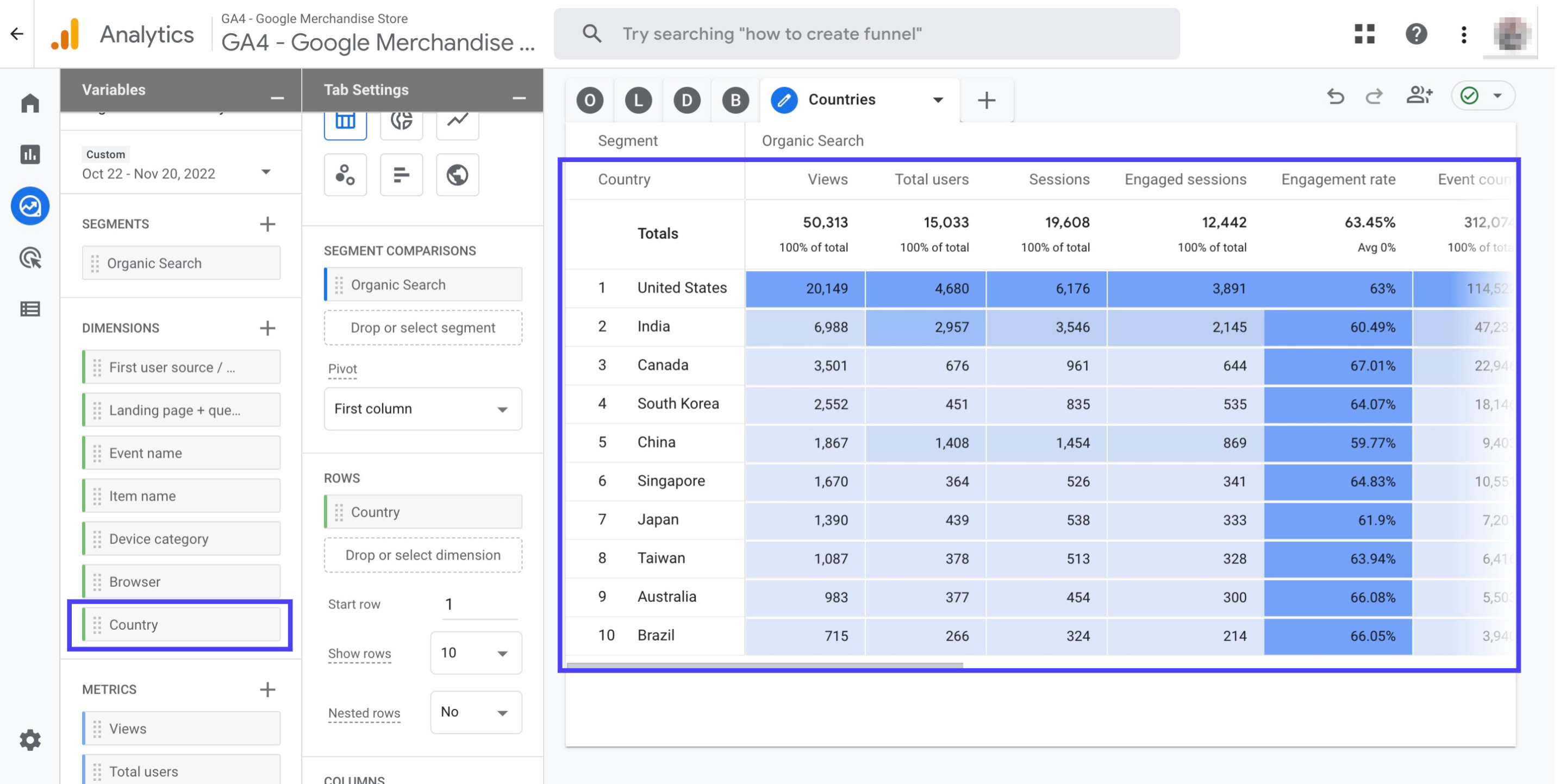1566x784 pixels.
Task: Select First user source dimension
Action: coord(181,367)
